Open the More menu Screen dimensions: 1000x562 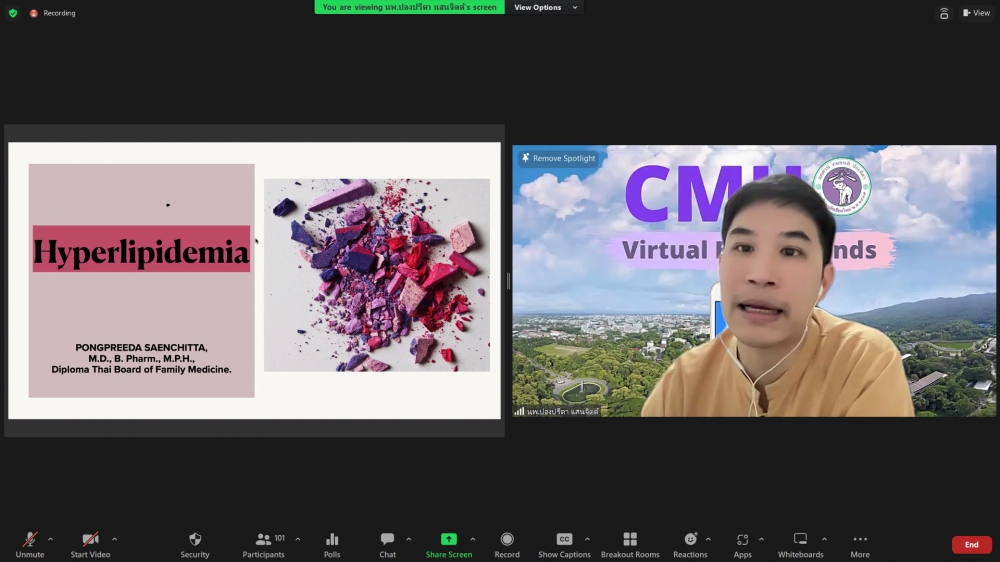pyautogui.click(x=860, y=540)
